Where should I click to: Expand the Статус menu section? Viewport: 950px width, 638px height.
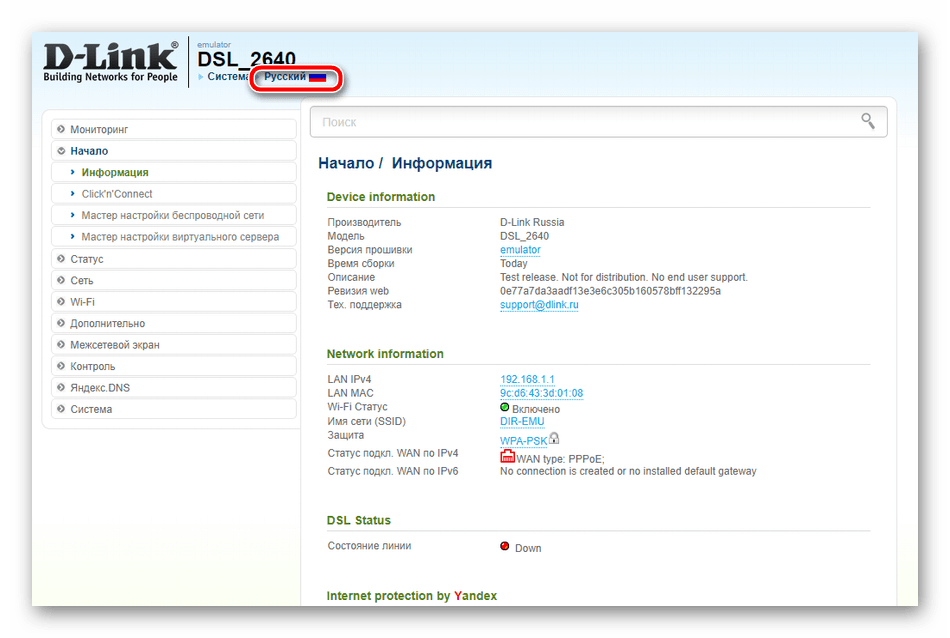point(174,259)
